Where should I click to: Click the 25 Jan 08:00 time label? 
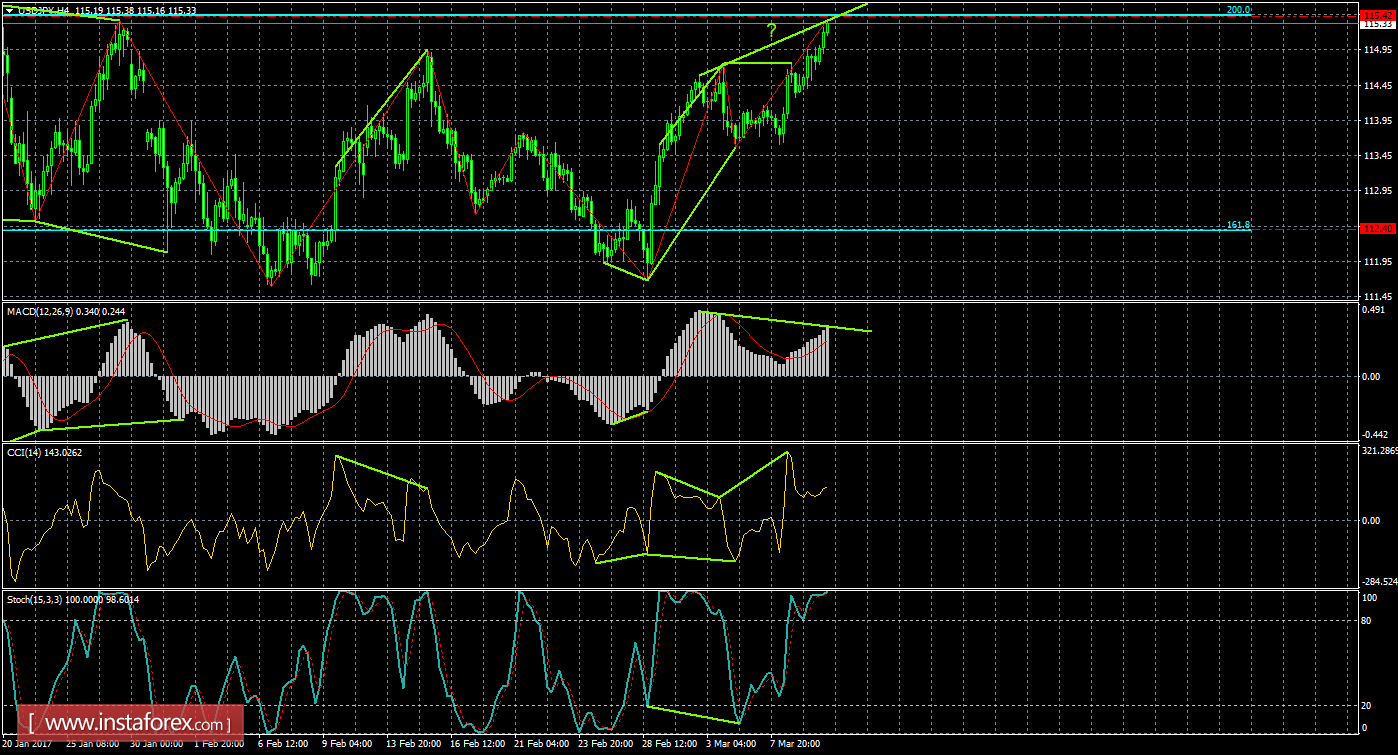(x=93, y=745)
